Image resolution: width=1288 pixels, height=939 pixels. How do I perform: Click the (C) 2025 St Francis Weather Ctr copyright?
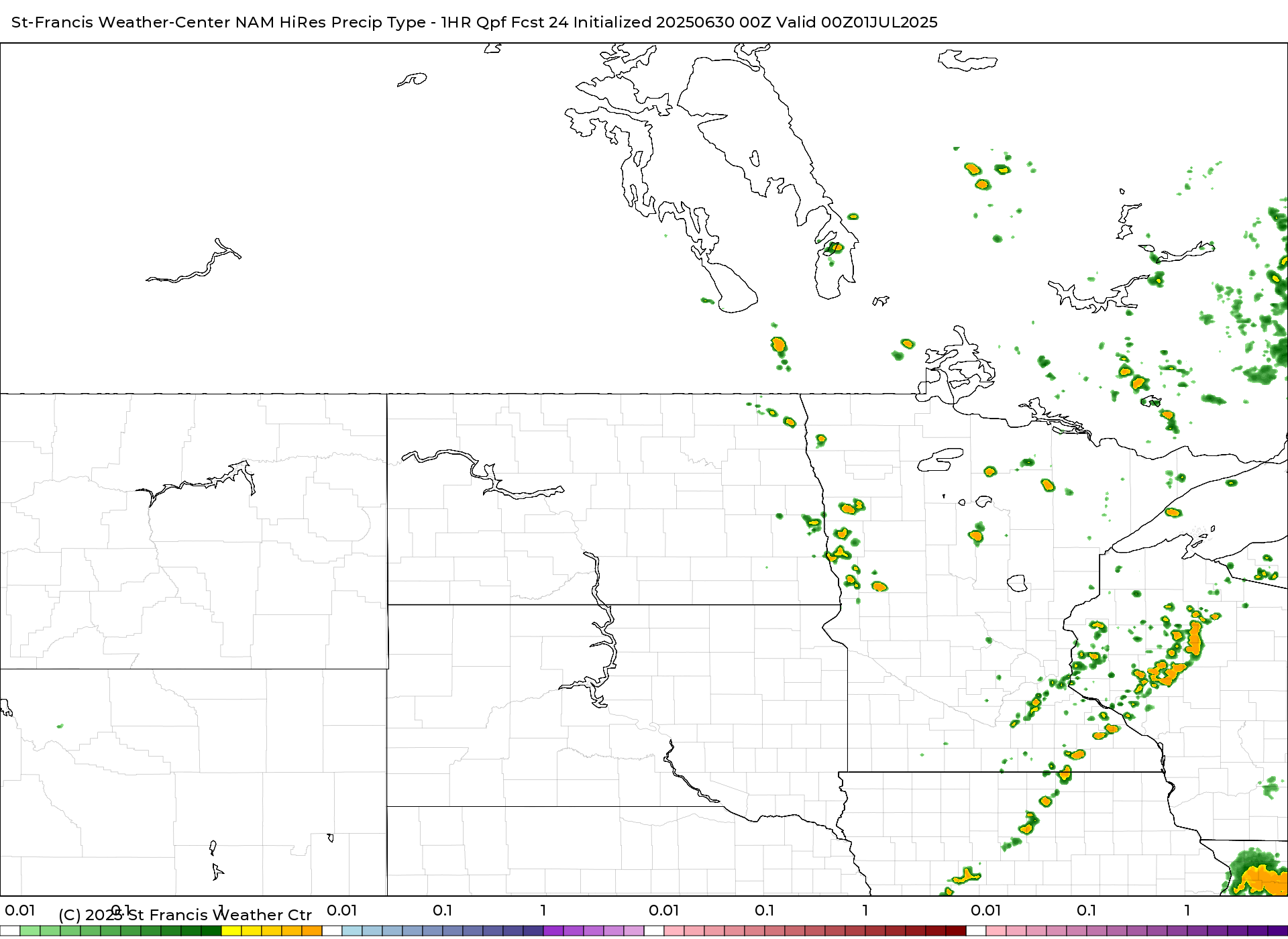(x=185, y=915)
